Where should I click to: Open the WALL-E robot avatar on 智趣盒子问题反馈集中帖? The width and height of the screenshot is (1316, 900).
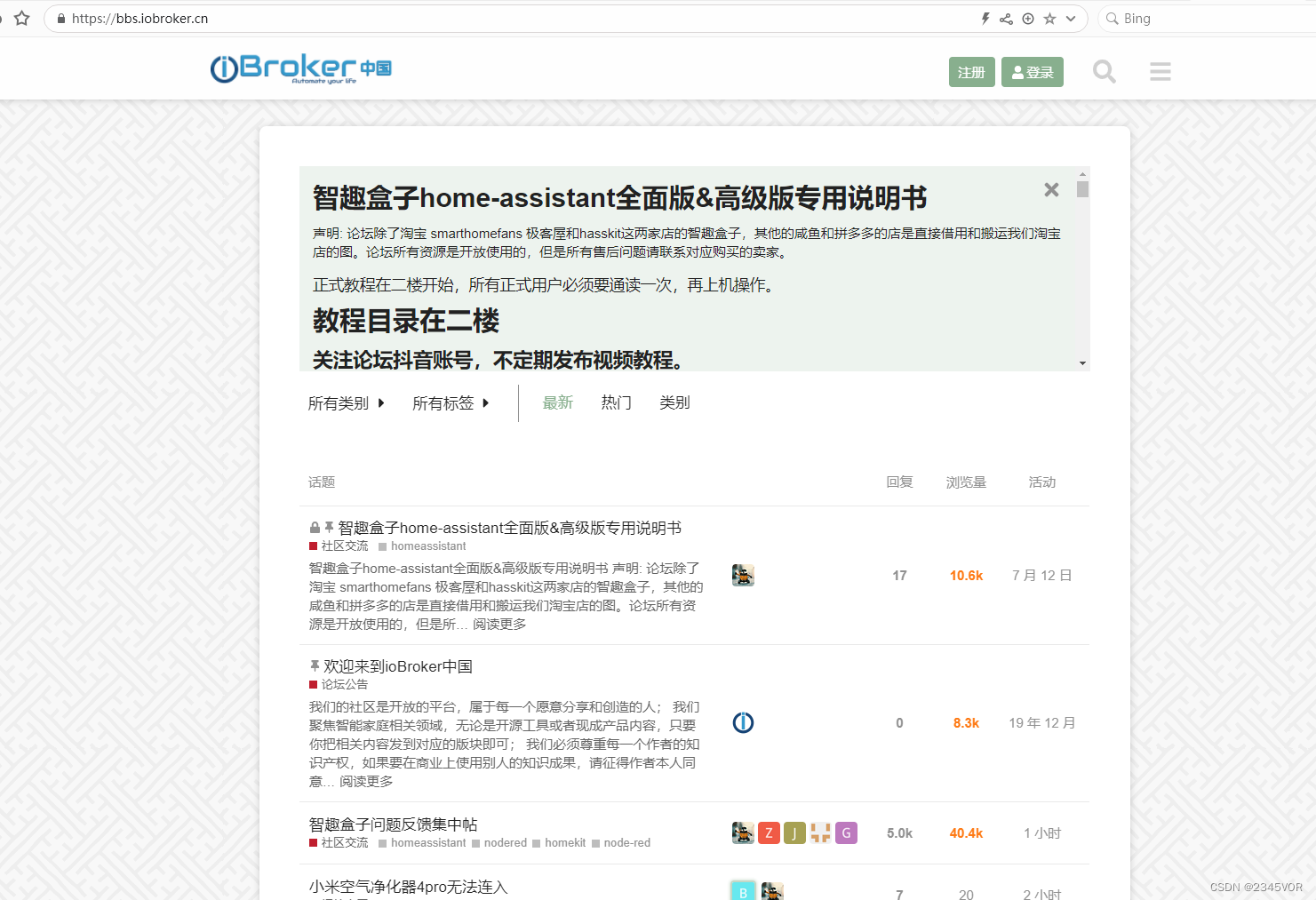743,832
